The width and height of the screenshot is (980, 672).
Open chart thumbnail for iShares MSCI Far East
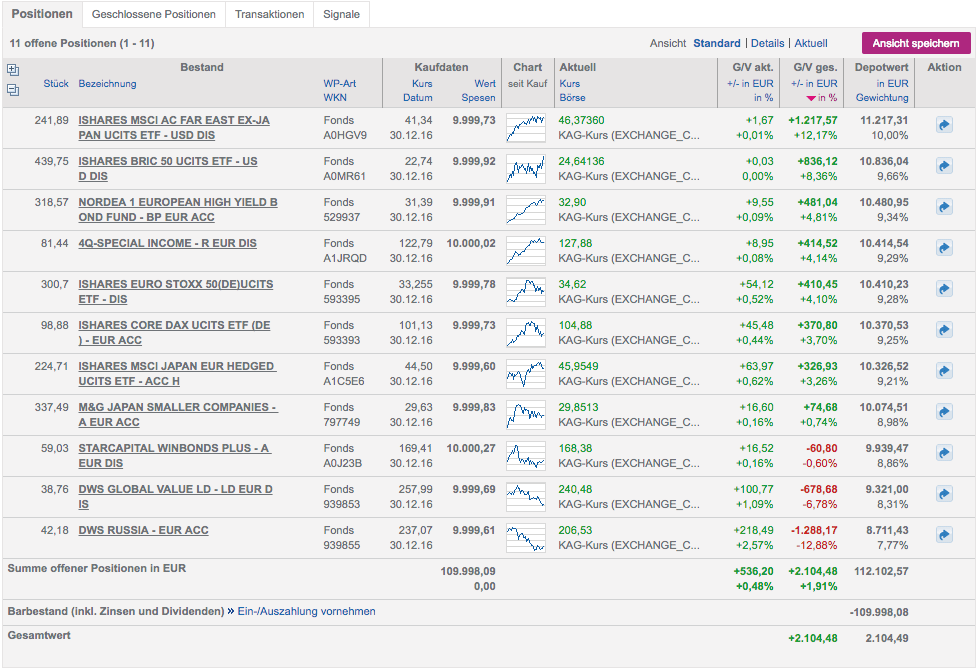526,127
